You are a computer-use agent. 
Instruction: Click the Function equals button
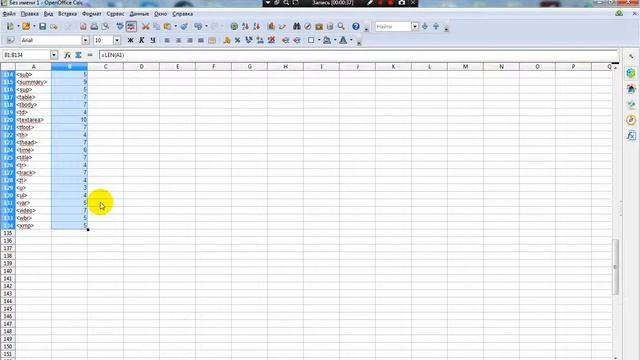pos(90,55)
